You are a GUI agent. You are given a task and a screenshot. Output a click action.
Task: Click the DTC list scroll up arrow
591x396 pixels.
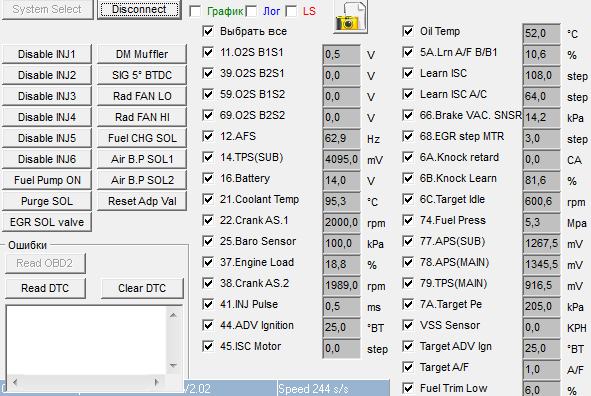pos(173,315)
